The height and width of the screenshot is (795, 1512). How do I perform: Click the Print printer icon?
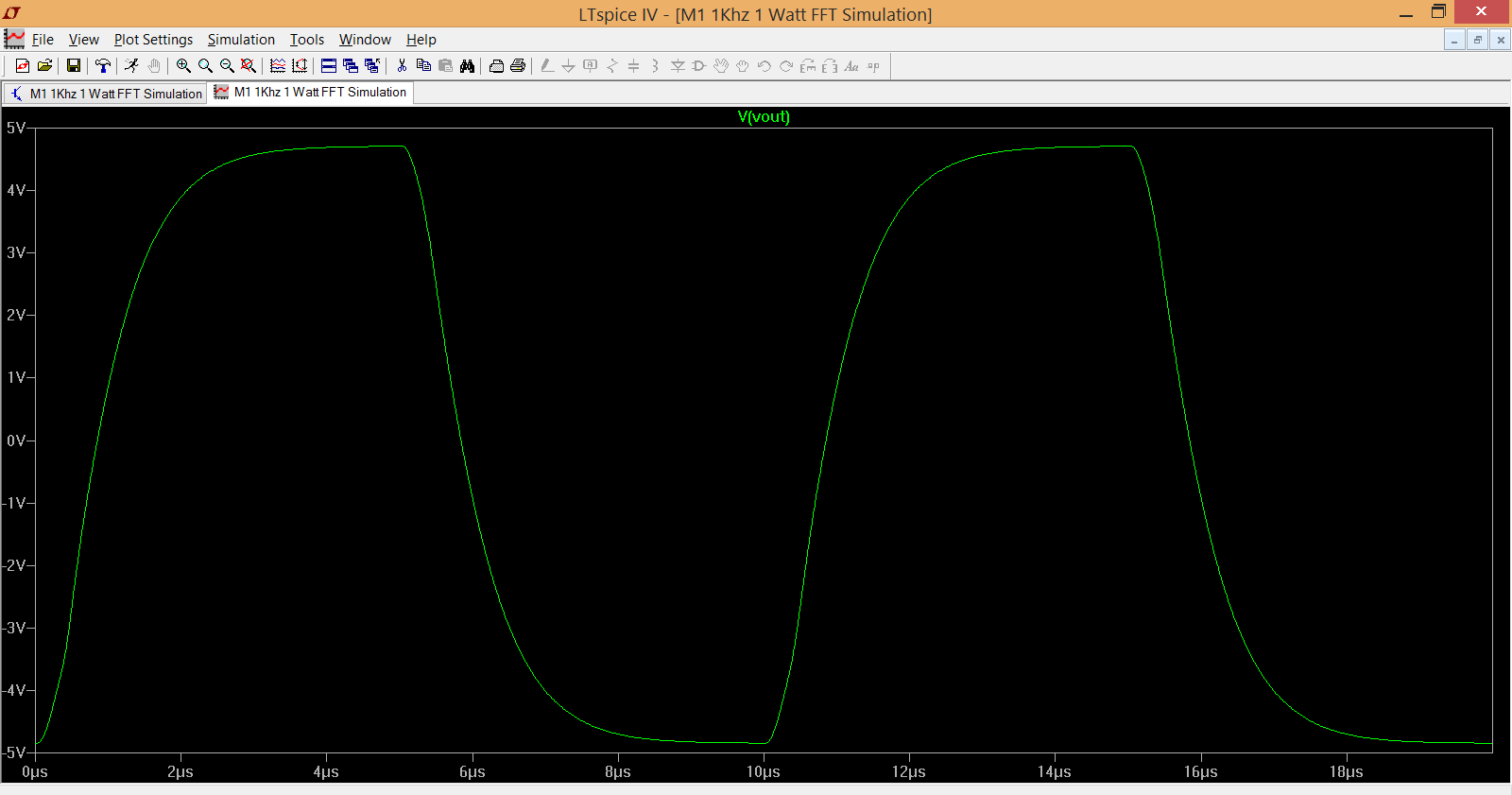click(518, 66)
